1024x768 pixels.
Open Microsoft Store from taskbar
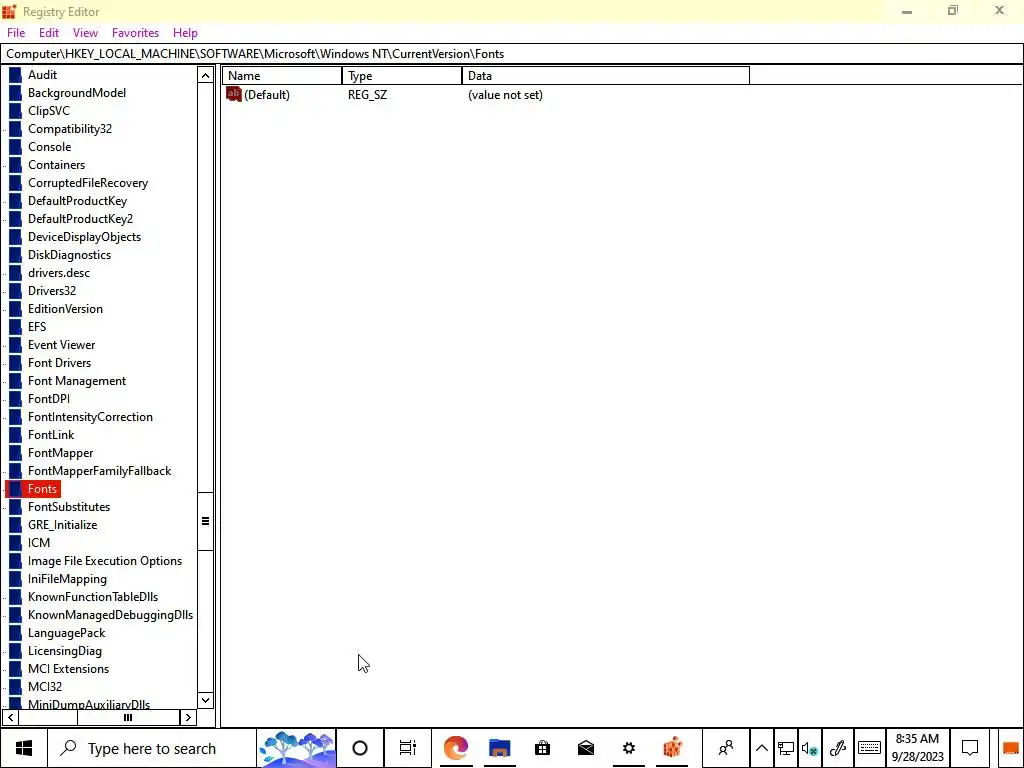point(542,748)
